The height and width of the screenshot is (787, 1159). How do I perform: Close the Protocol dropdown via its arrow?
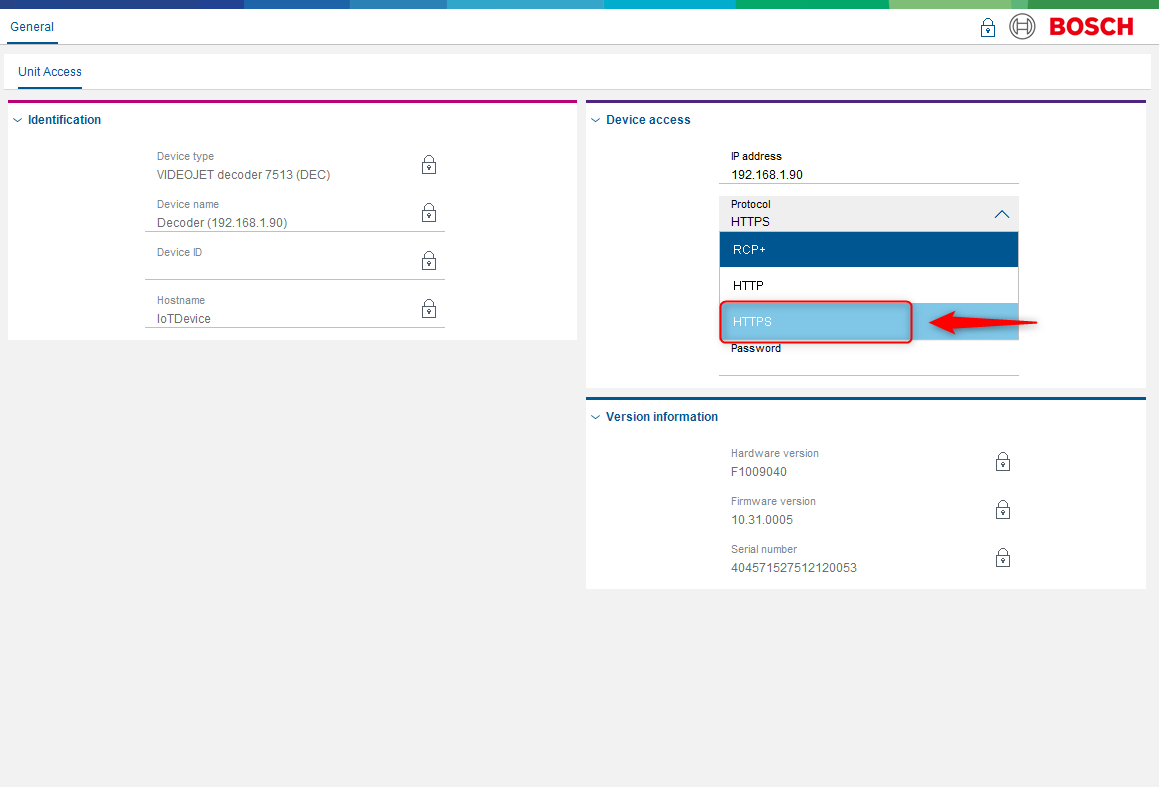pyautogui.click(x=1001, y=214)
